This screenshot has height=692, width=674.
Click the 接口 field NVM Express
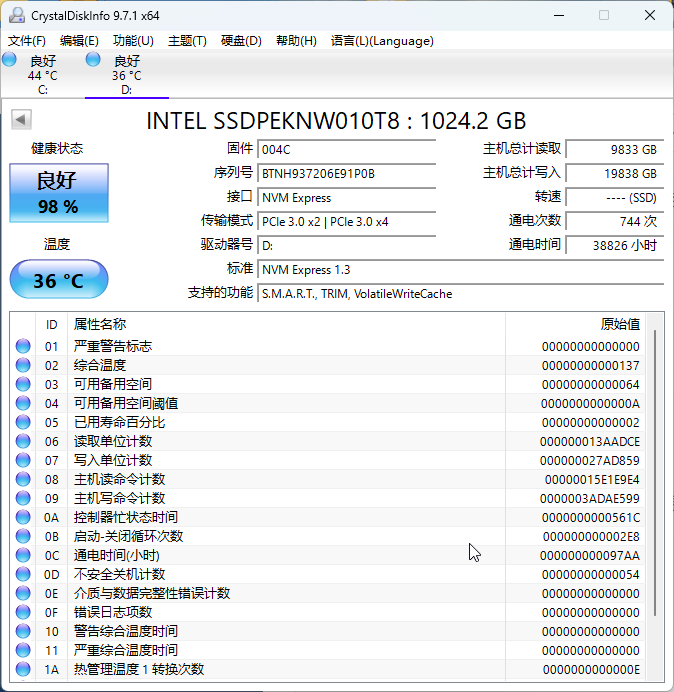[346, 197]
